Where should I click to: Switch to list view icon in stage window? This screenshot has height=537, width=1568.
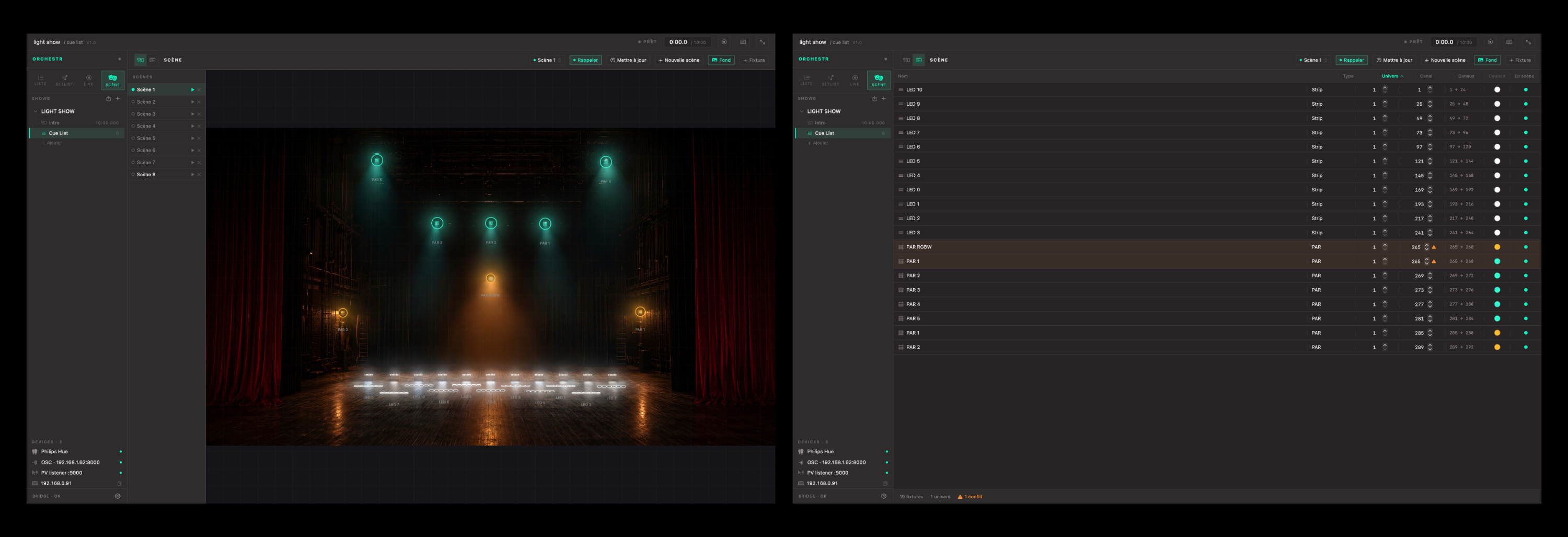pyautogui.click(x=153, y=60)
